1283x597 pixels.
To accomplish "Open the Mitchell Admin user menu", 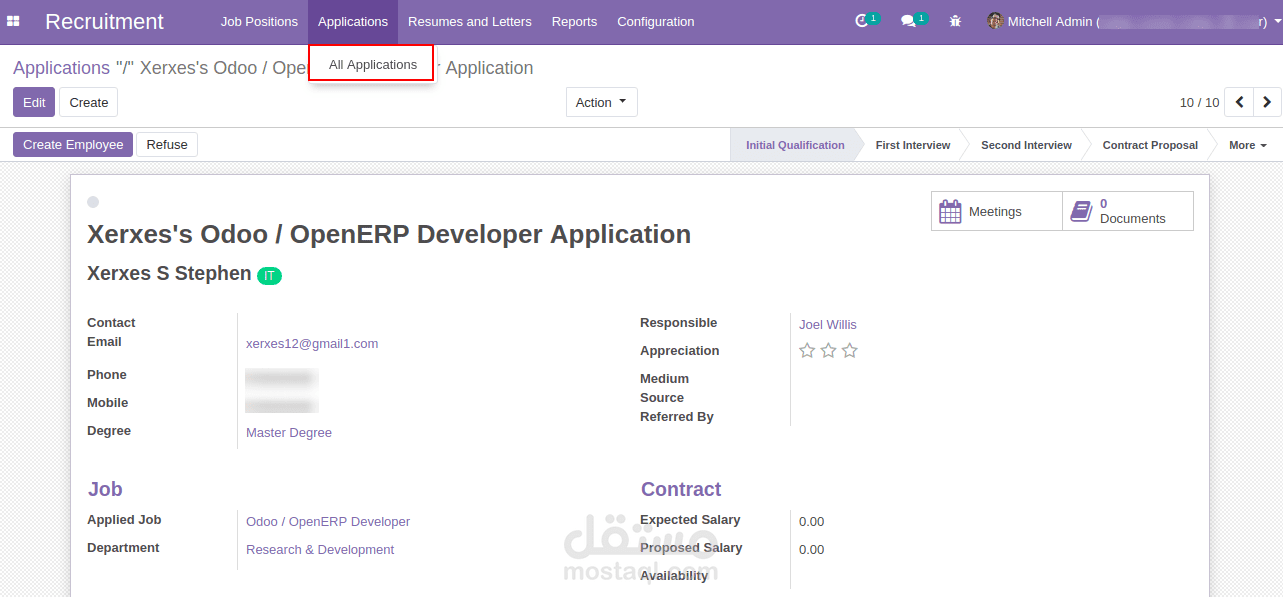I will pos(1133,21).
